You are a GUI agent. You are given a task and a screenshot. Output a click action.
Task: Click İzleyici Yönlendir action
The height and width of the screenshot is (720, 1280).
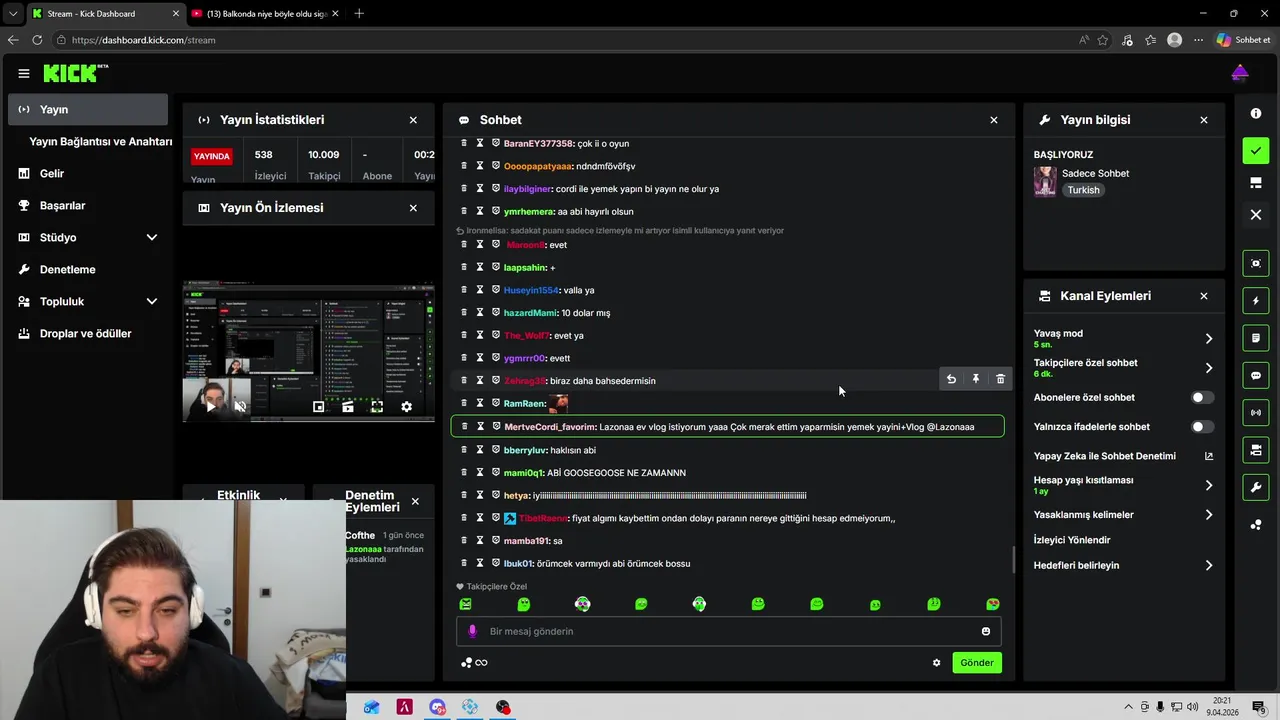point(1072,540)
